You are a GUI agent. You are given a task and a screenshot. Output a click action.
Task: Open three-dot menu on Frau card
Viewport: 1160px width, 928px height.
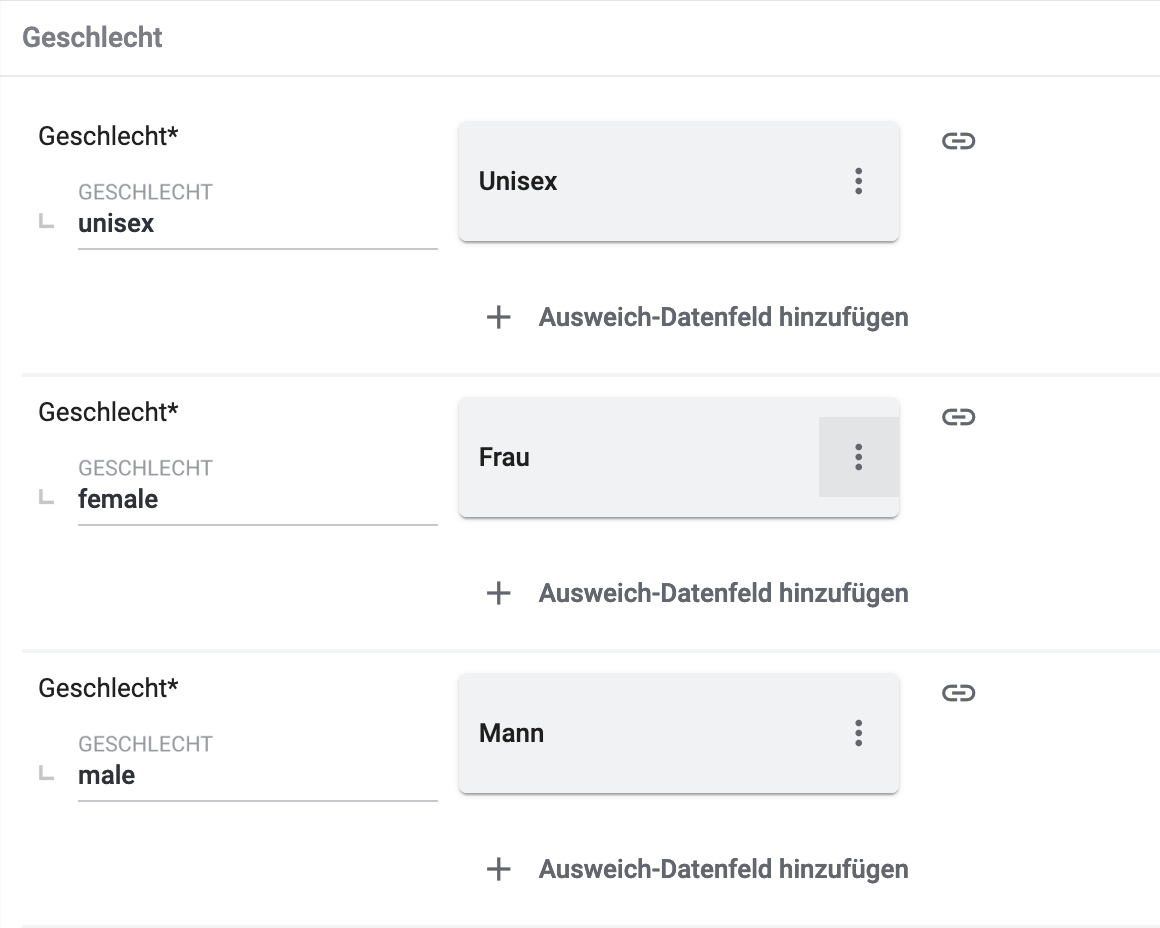click(x=858, y=457)
